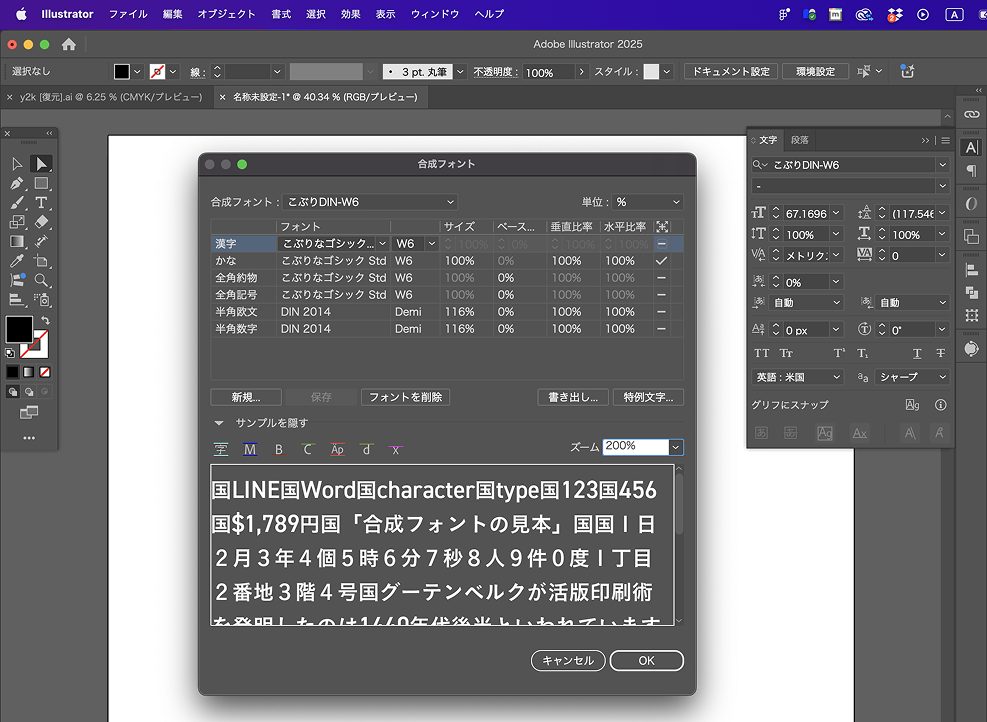Toggle the ICF box M sample button
The width and height of the screenshot is (987, 722).
pos(250,449)
